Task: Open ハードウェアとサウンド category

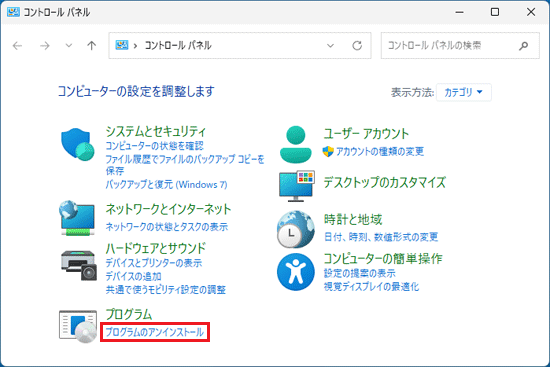Action: pos(155,248)
